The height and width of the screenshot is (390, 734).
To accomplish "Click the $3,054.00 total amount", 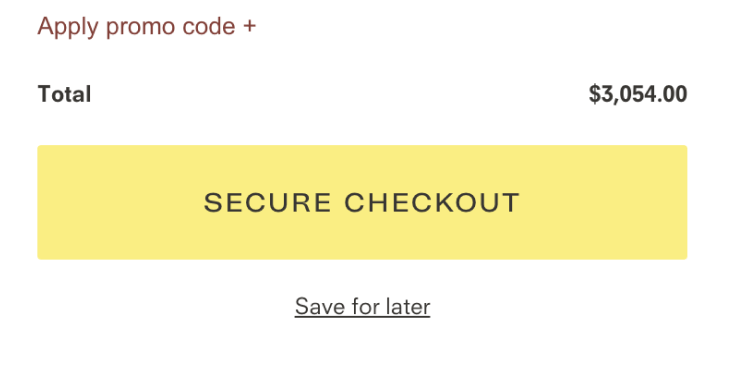I will (x=638, y=94).
